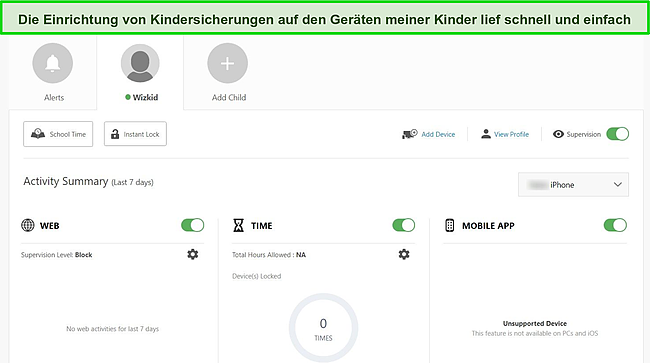Click the View Profile person icon
This screenshot has height=363, width=650.
coord(485,134)
